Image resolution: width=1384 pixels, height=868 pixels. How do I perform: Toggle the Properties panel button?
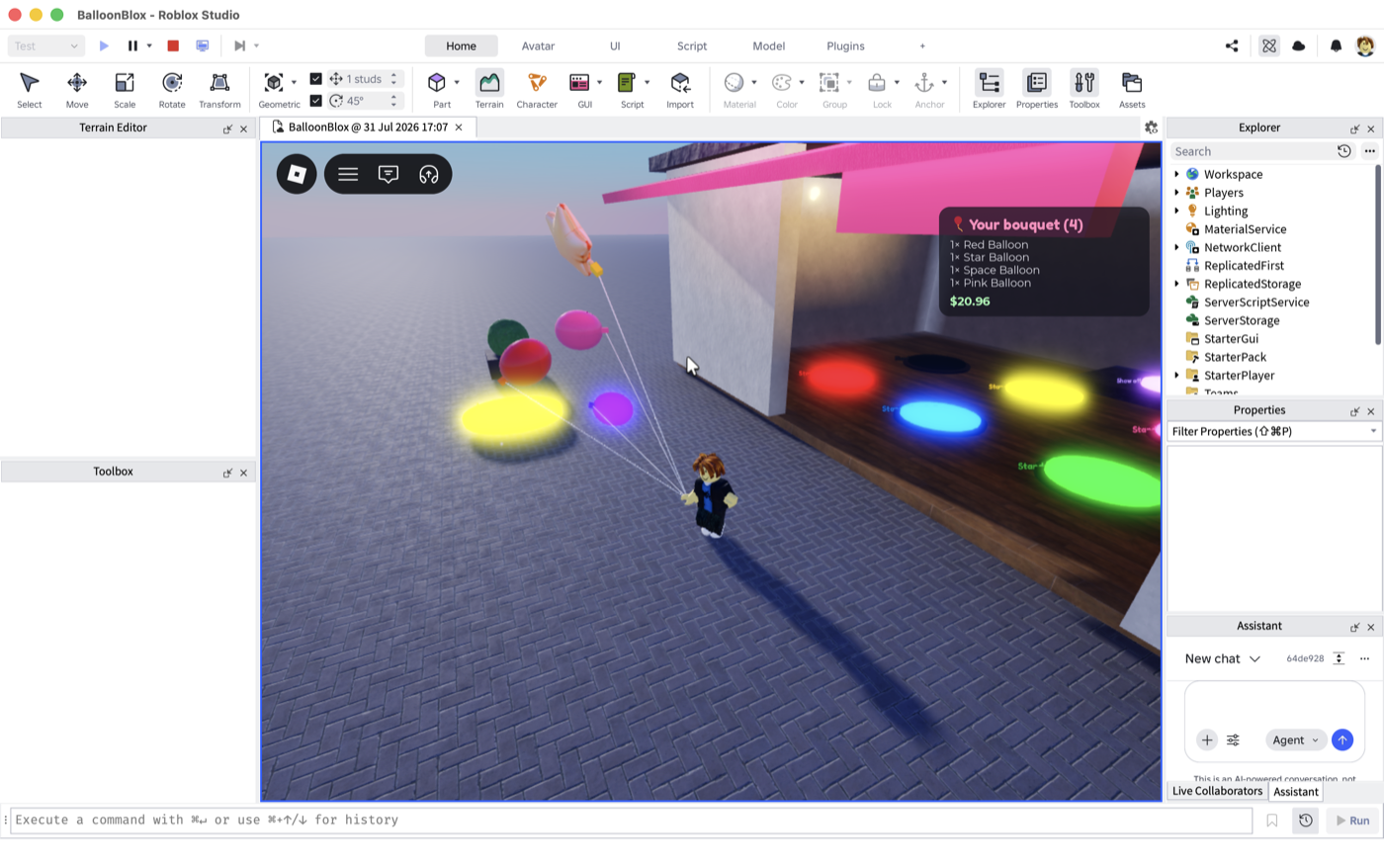pos(1037,89)
